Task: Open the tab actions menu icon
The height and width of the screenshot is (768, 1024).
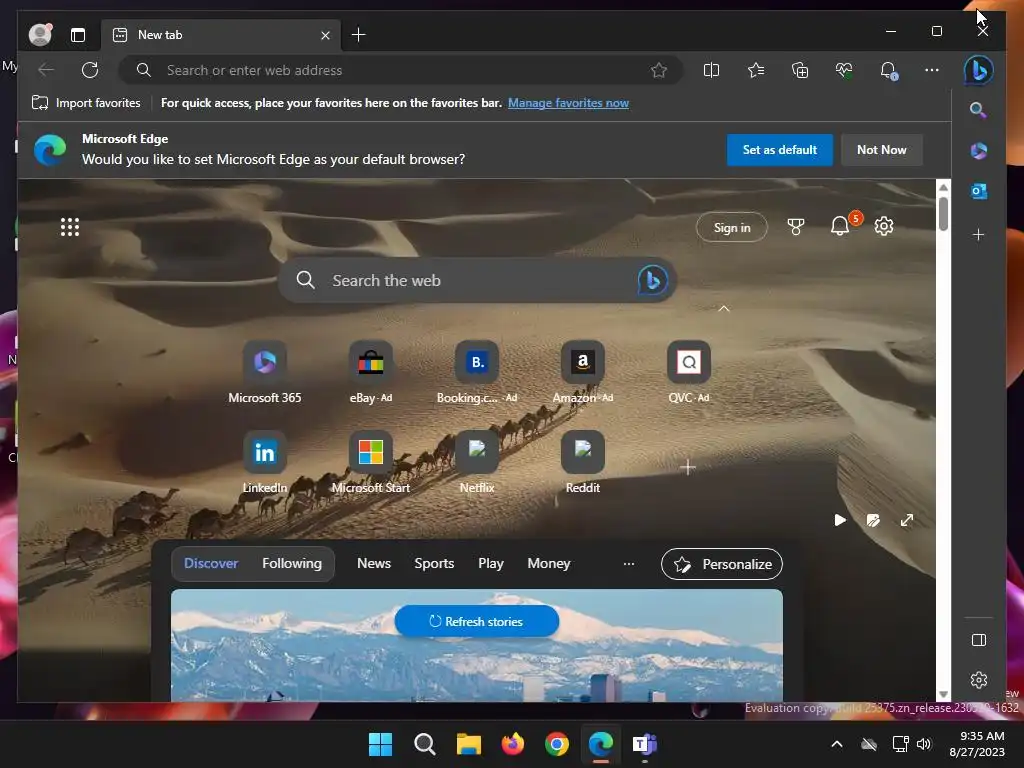Action: 78,35
